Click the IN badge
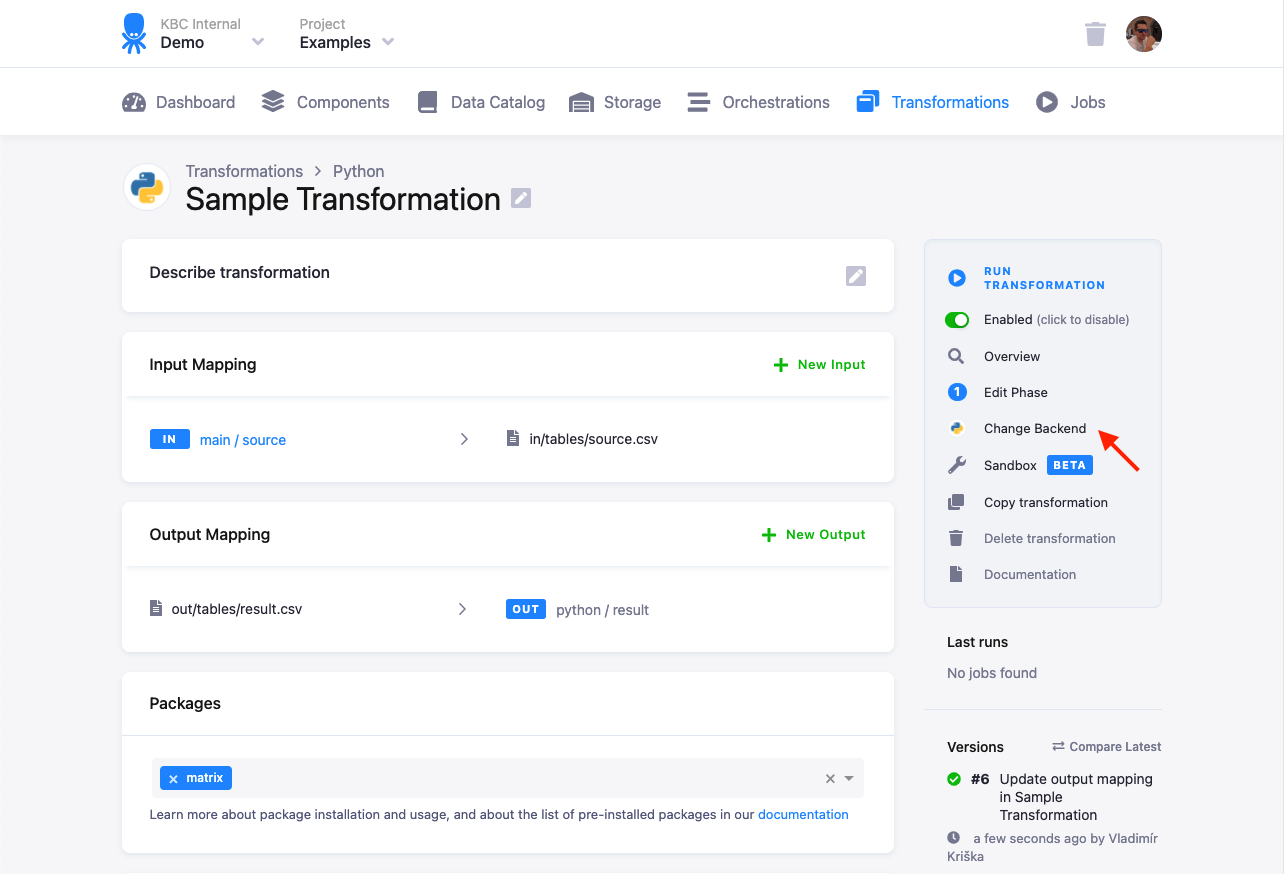 [x=170, y=439]
